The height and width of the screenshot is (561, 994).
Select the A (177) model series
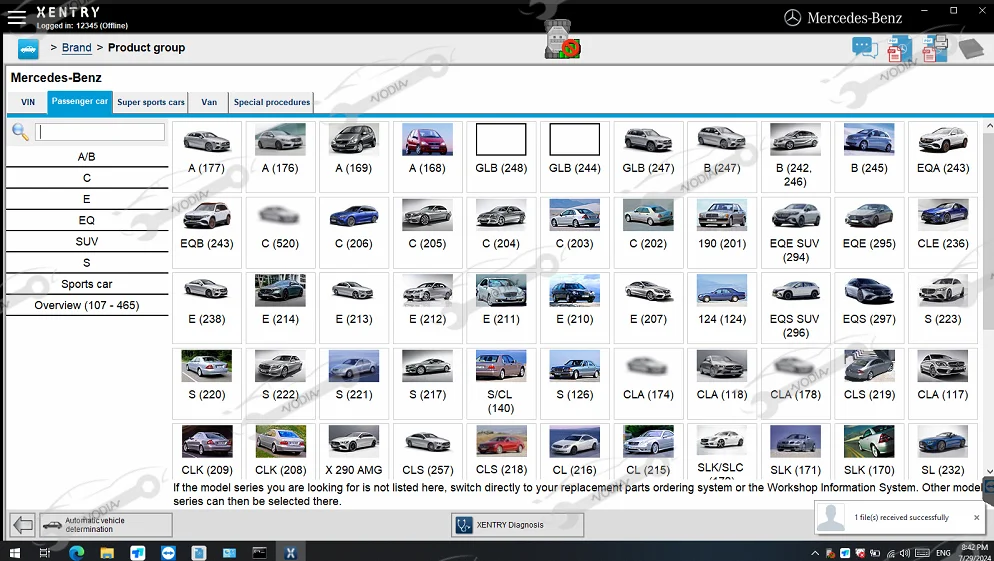207,157
